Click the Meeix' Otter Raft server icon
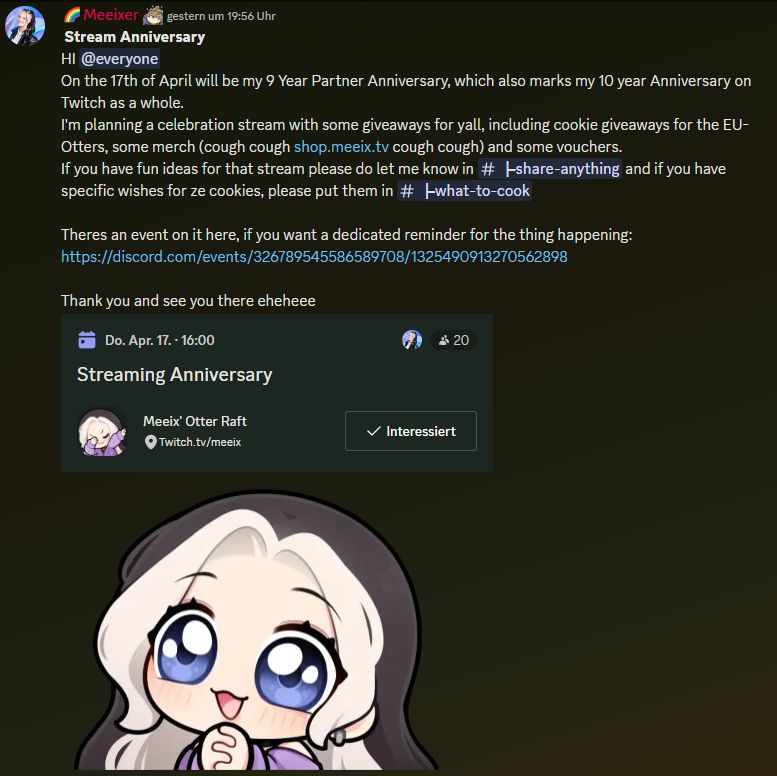The width and height of the screenshot is (777, 776). pyautogui.click(x=102, y=432)
